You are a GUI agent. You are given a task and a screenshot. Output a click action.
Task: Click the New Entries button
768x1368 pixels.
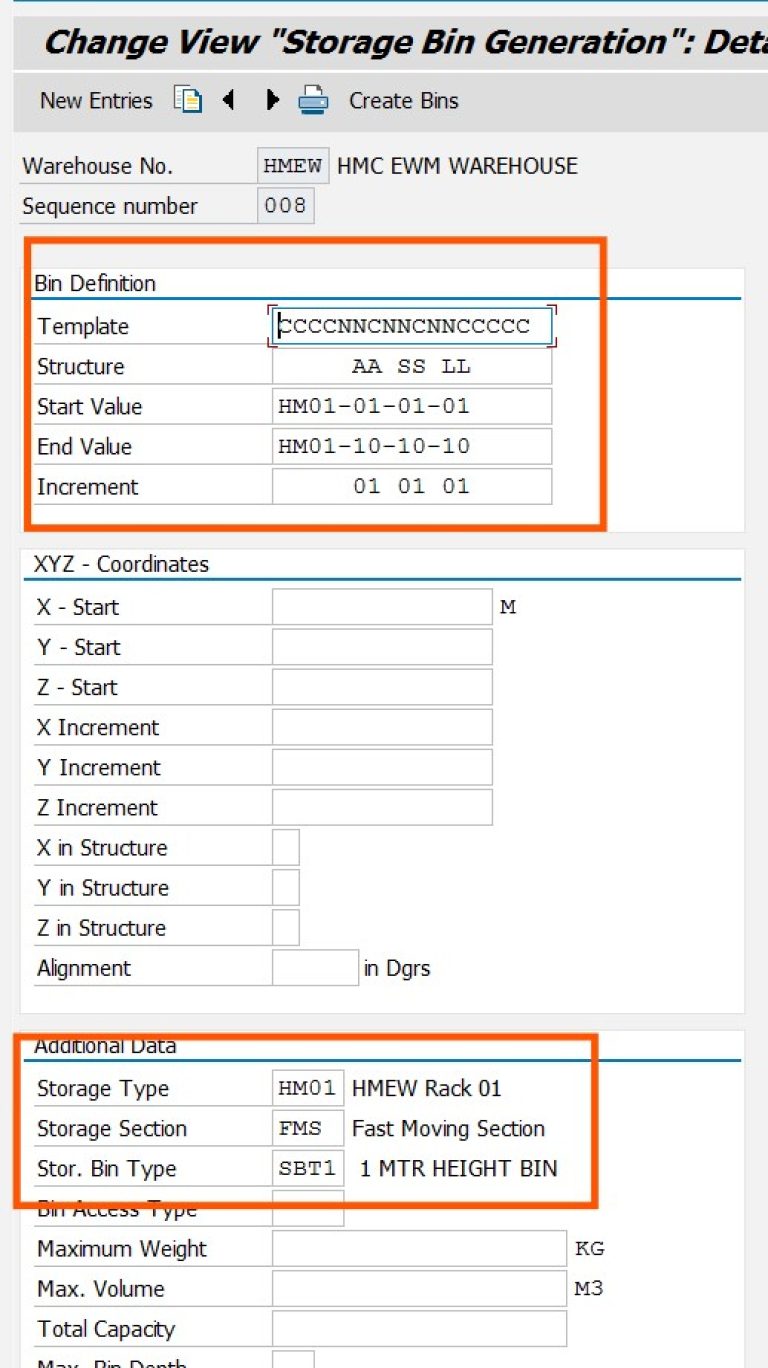click(x=96, y=100)
